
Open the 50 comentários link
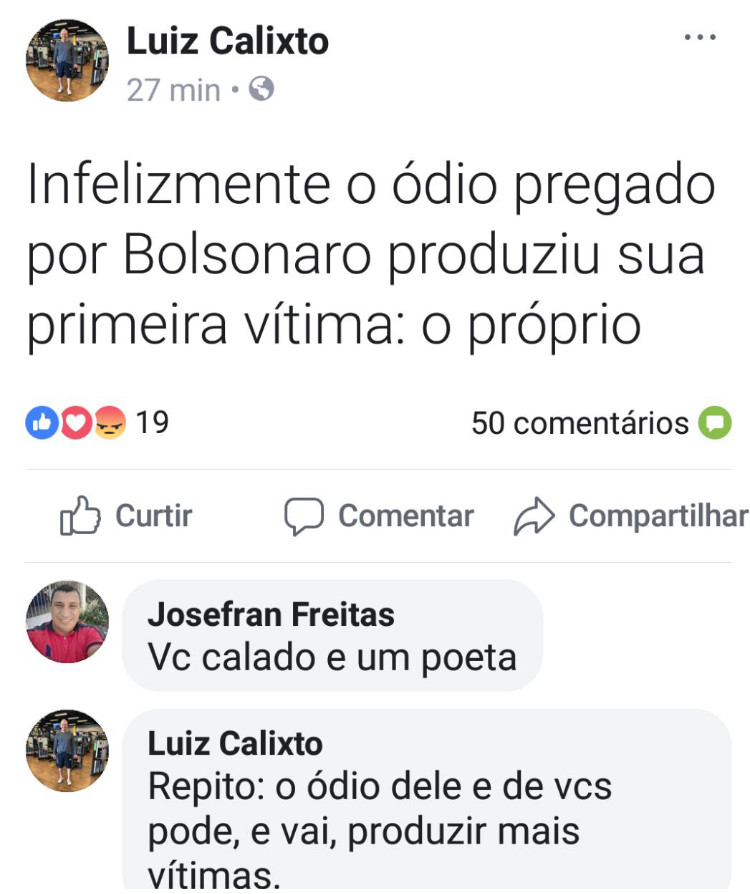[x=580, y=423]
